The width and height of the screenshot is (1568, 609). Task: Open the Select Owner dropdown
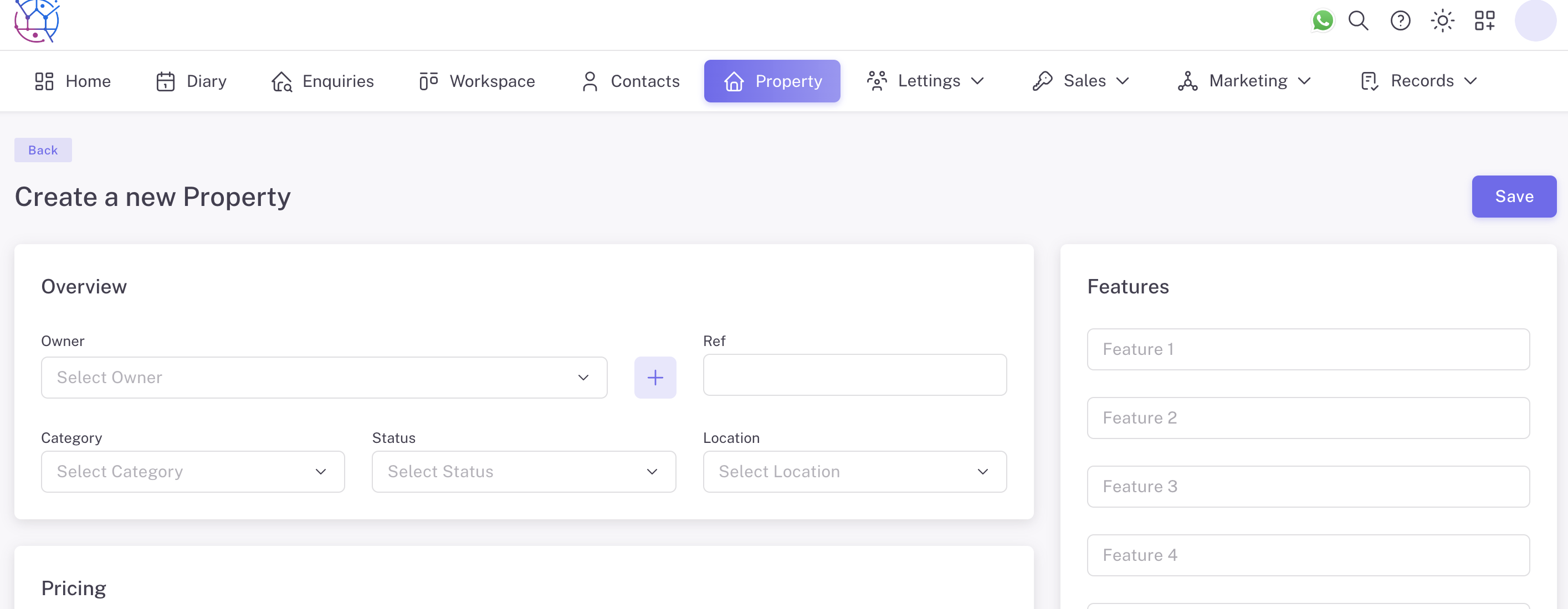pos(324,377)
